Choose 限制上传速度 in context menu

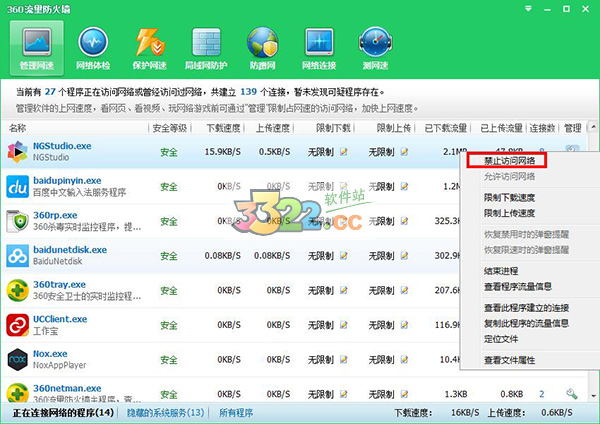coord(509,213)
